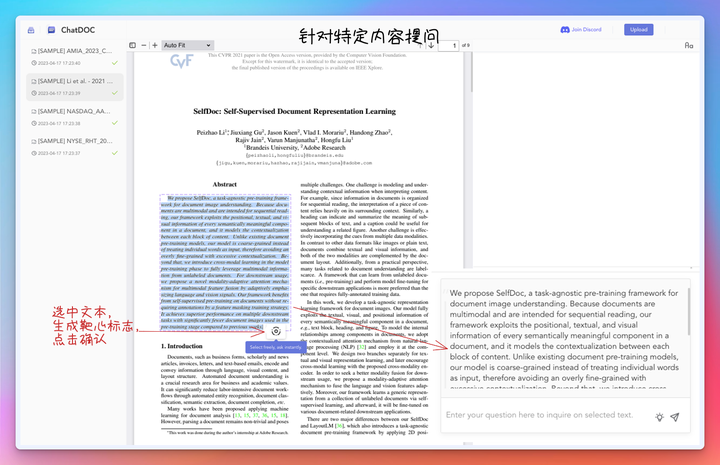Click the file icon beside AMIA_2023_C...
This screenshot has width=720, height=465.
[x=34, y=51]
